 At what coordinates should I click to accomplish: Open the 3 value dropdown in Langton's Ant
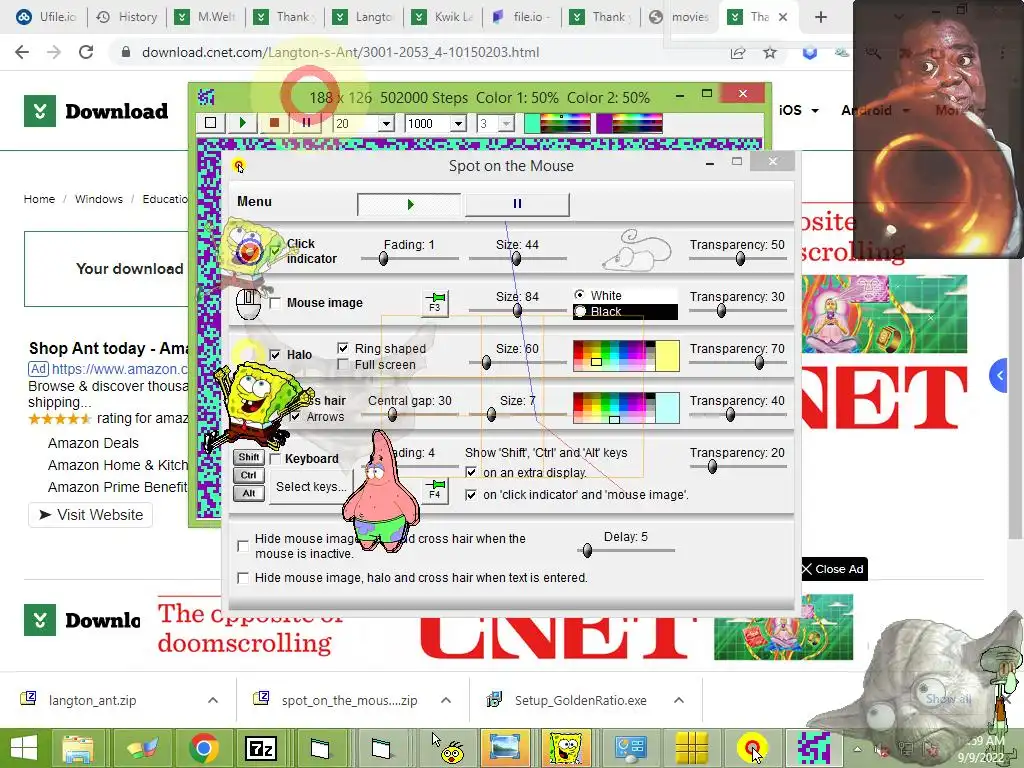(x=507, y=123)
